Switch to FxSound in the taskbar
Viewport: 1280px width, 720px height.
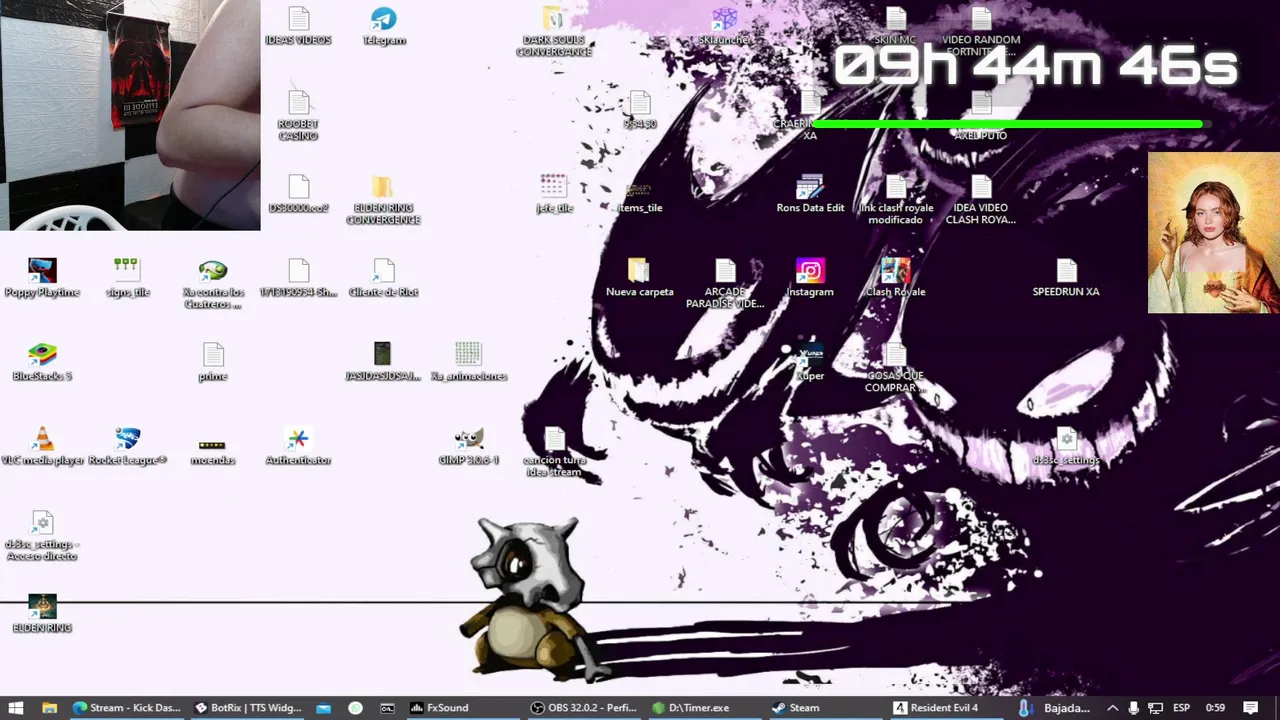click(439, 708)
